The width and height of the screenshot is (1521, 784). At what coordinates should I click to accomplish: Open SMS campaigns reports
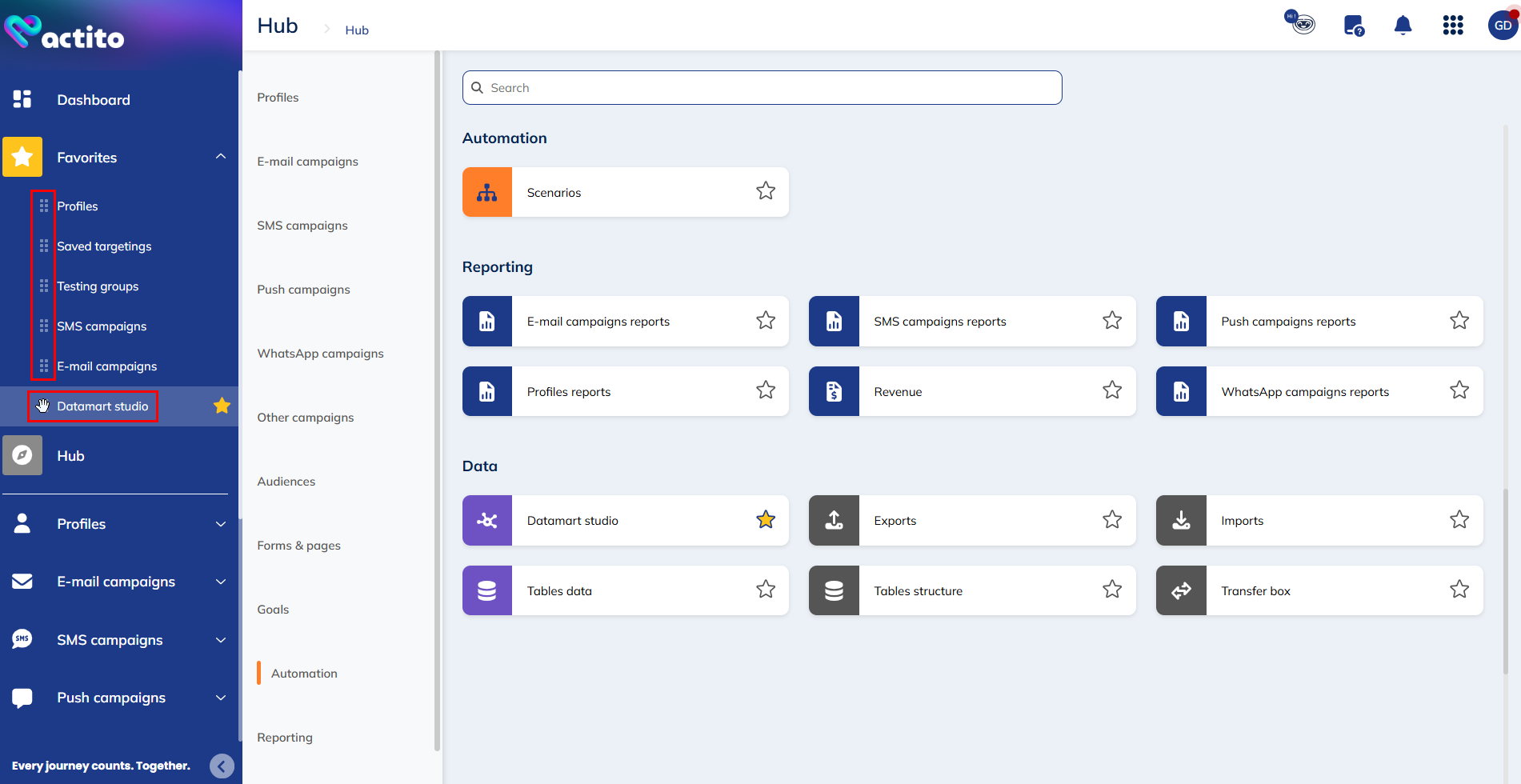(x=940, y=321)
